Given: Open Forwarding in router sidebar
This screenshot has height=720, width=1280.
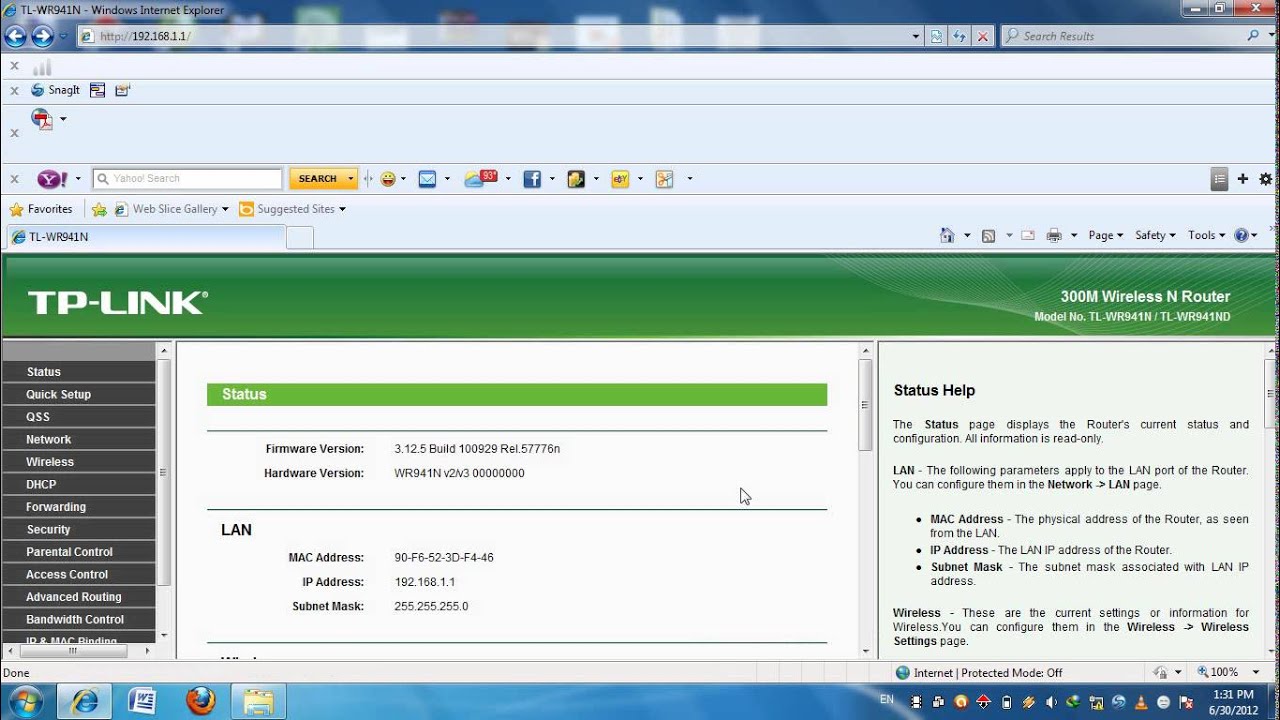Looking at the screenshot, I should (78, 507).
